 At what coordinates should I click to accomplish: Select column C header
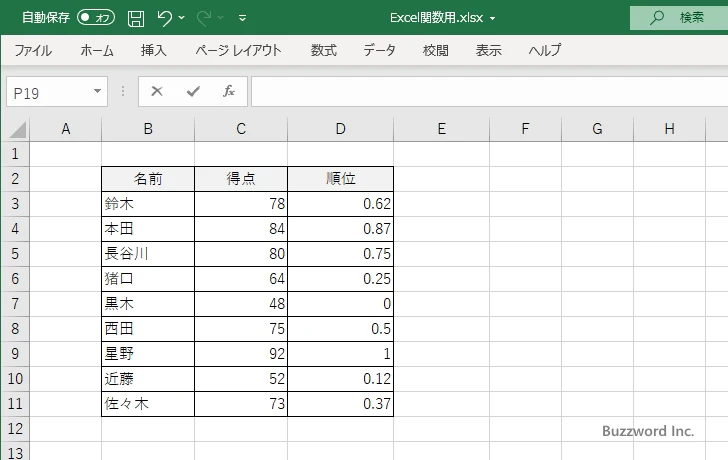click(x=240, y=129)
